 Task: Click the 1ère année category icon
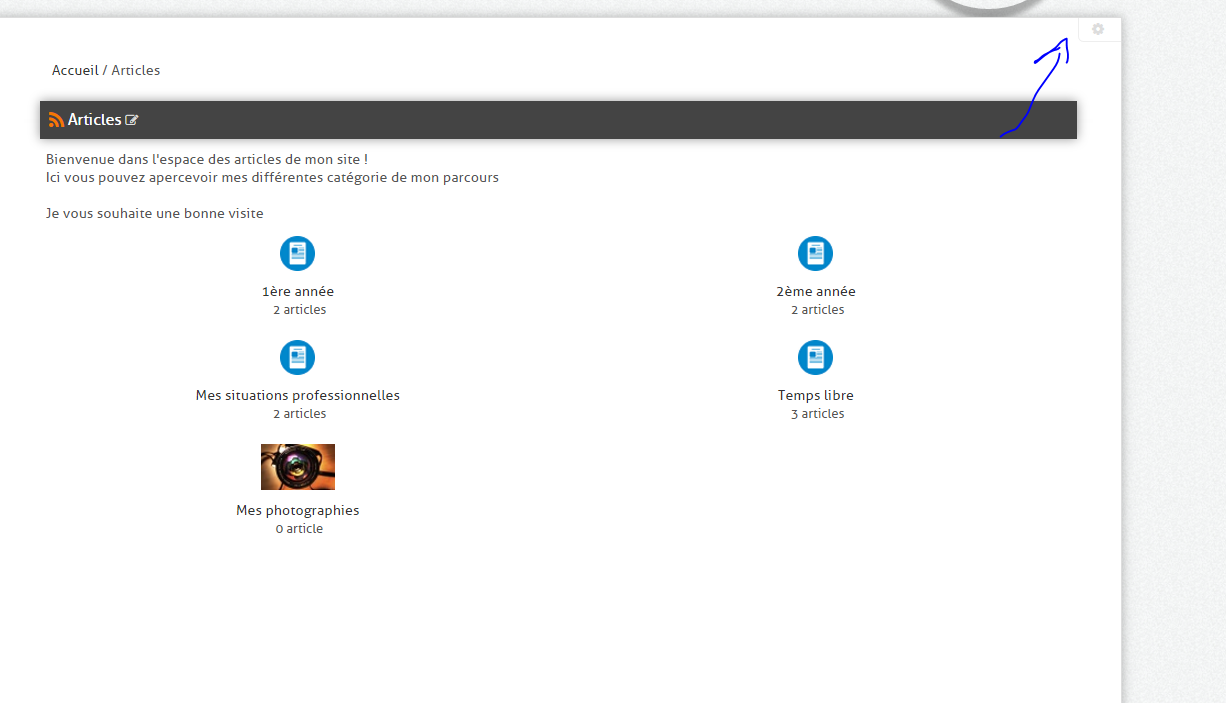[297, 253]
